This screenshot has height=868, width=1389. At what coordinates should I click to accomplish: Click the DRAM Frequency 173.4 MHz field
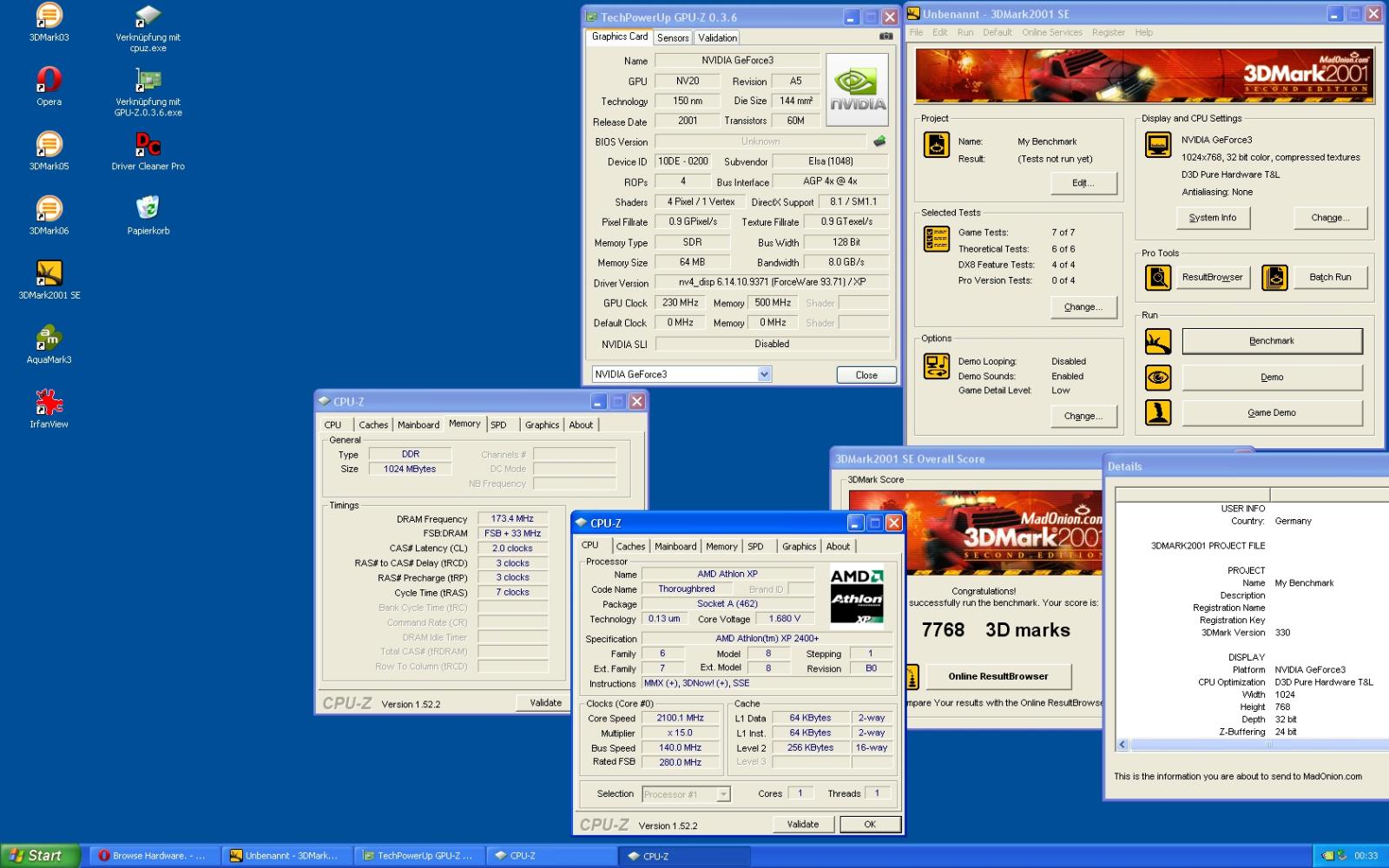pos(512,519)
